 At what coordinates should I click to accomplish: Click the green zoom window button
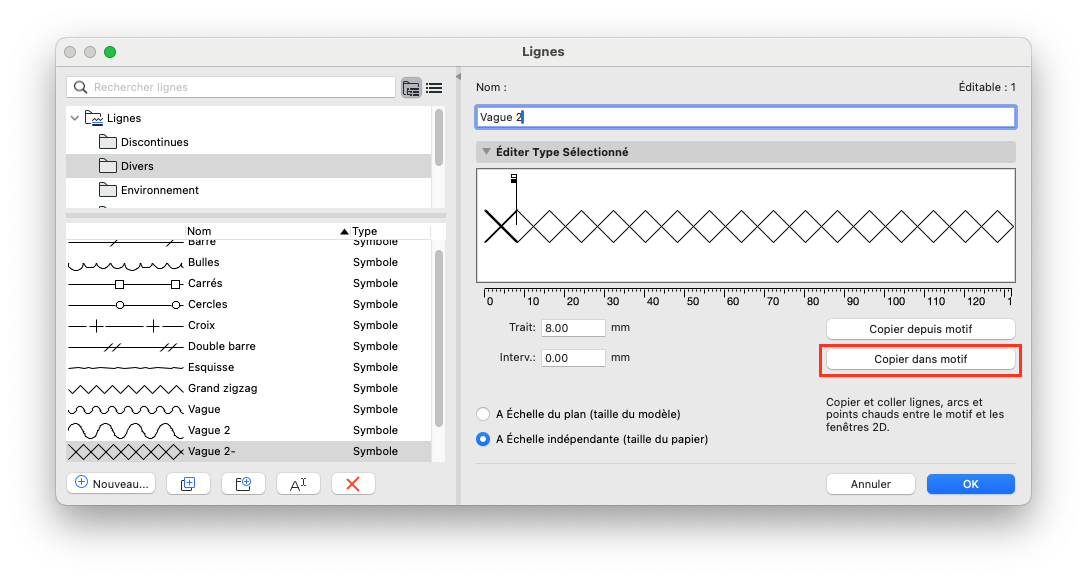coord(110,52)
